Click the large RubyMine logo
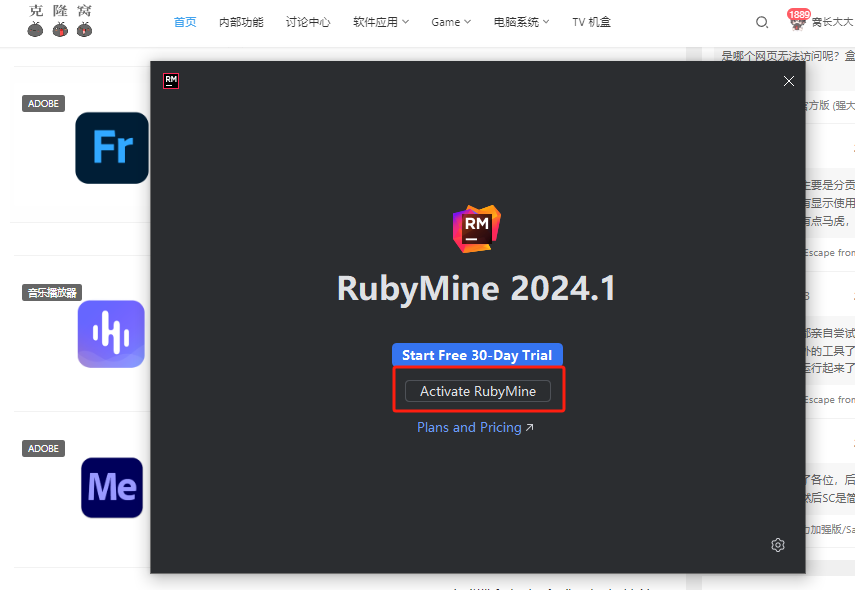 tap(477, 229)
